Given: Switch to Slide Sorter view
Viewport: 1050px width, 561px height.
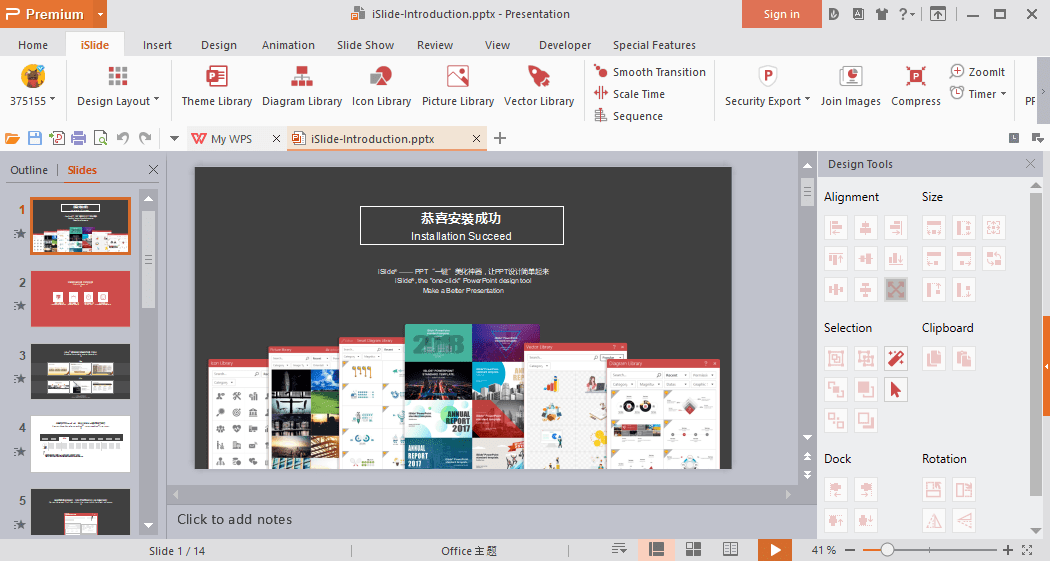Looking at the screenshot, I should (x=693, y=550).
